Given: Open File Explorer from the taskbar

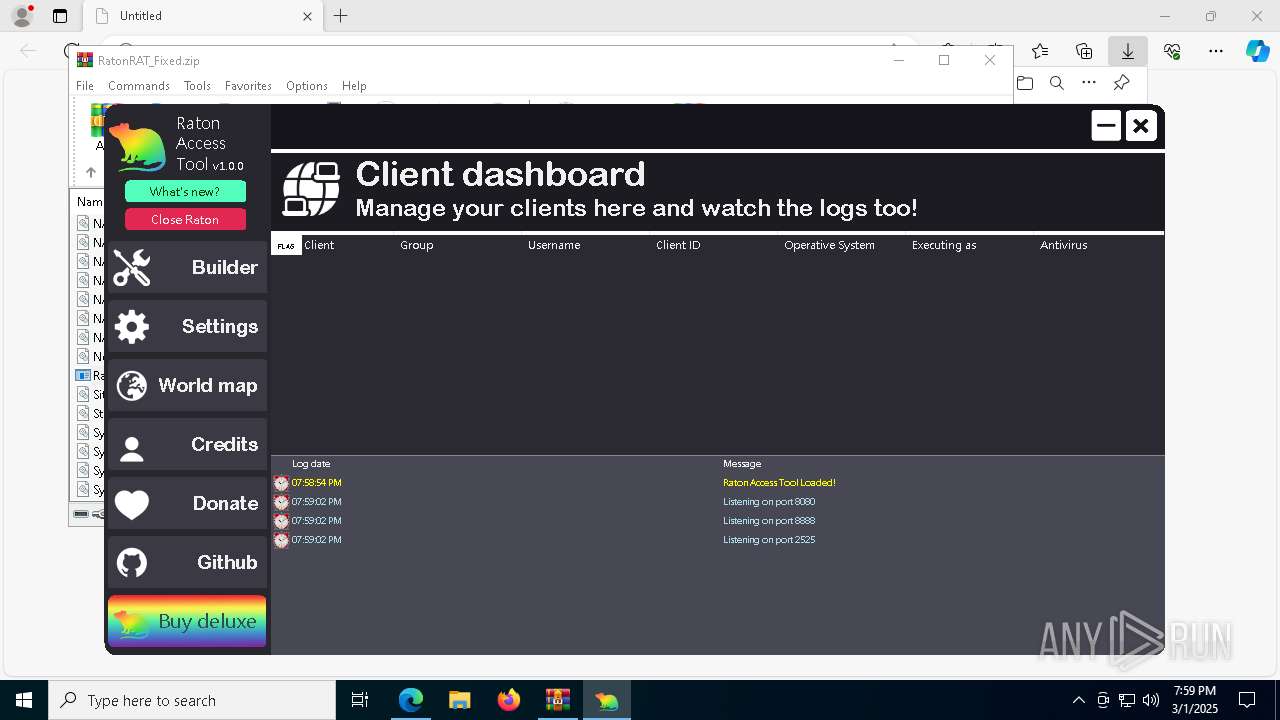Looking at the screenshot, I should click(x=460, y=700).
